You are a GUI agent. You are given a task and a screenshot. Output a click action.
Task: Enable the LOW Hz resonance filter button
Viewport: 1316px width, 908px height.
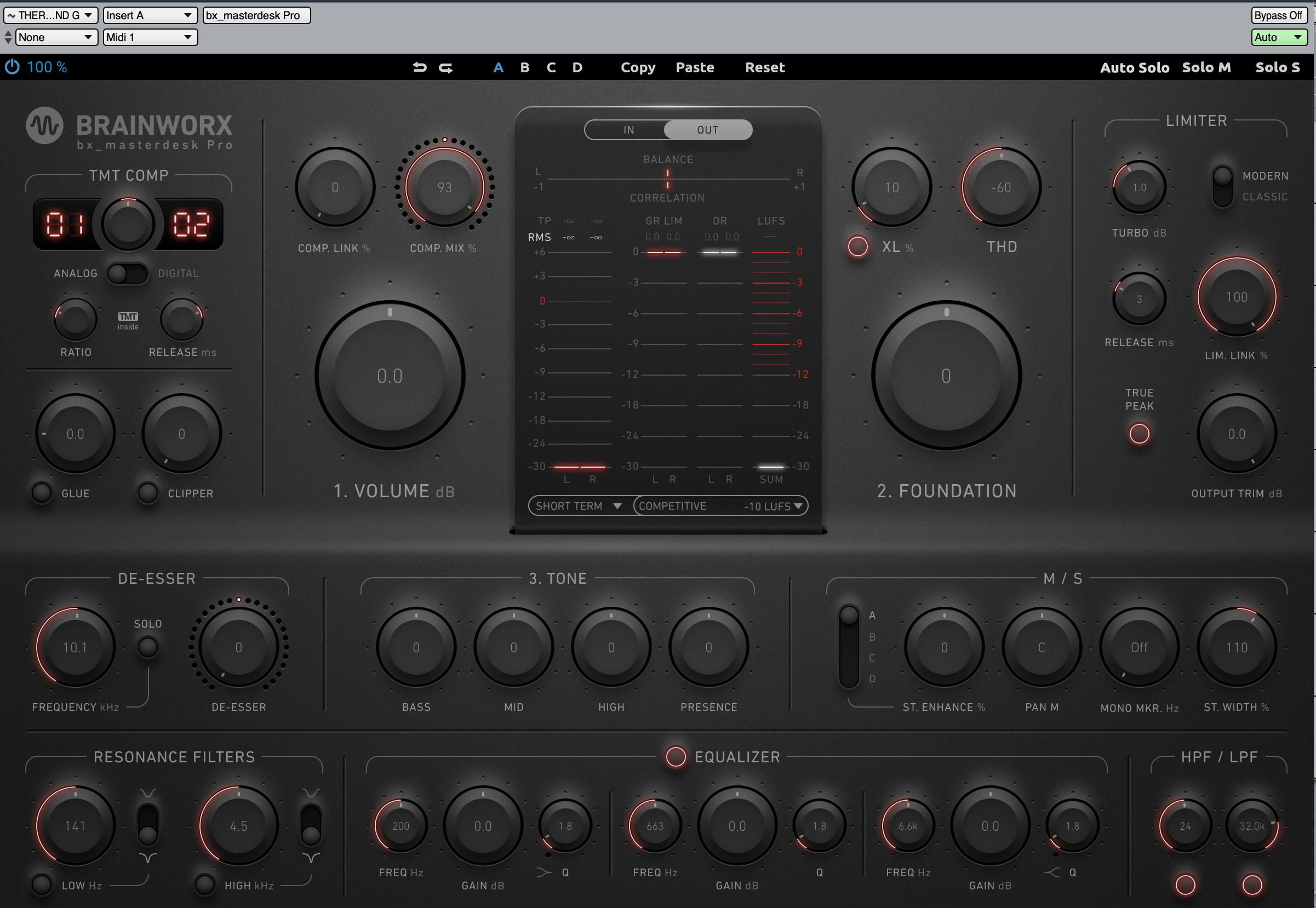click(x=41, y=884)
